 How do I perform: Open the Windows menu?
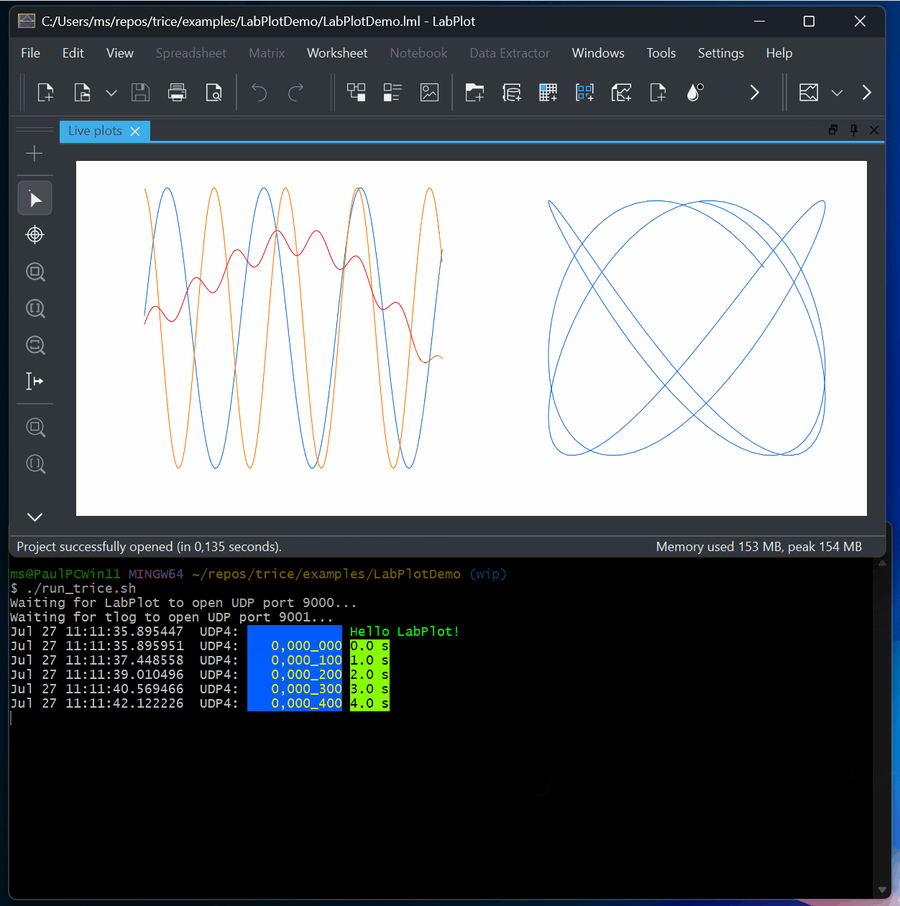598,53
